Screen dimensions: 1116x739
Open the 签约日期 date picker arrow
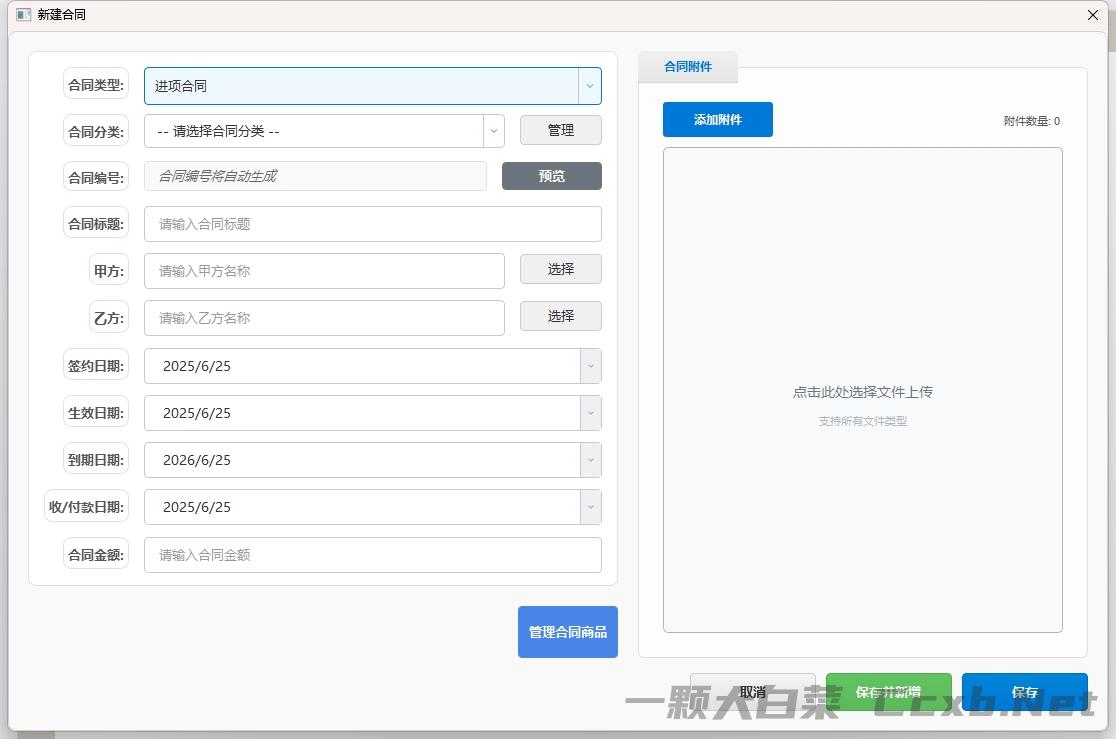[x=590, y=366]
